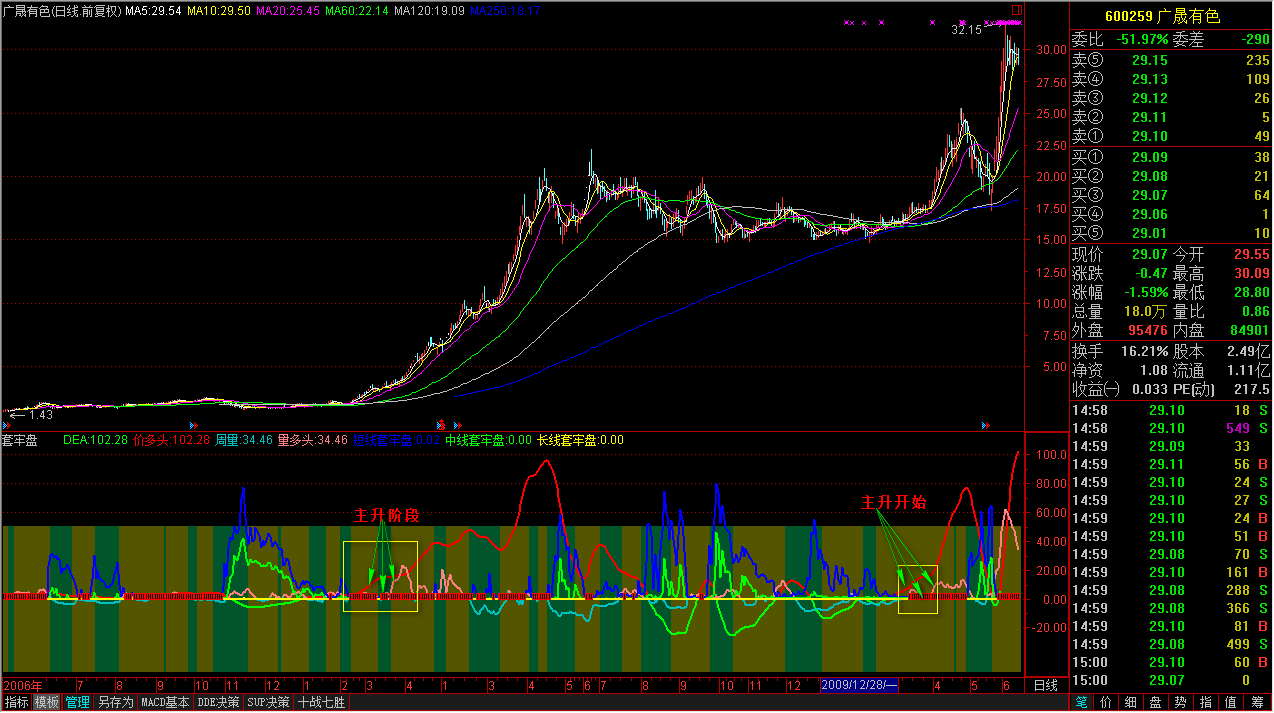Image resolution: width=1274 pixels, height=713 pixels.
Task: Click the white box marking 主升阶段
Action: click(x=380, y=576)
